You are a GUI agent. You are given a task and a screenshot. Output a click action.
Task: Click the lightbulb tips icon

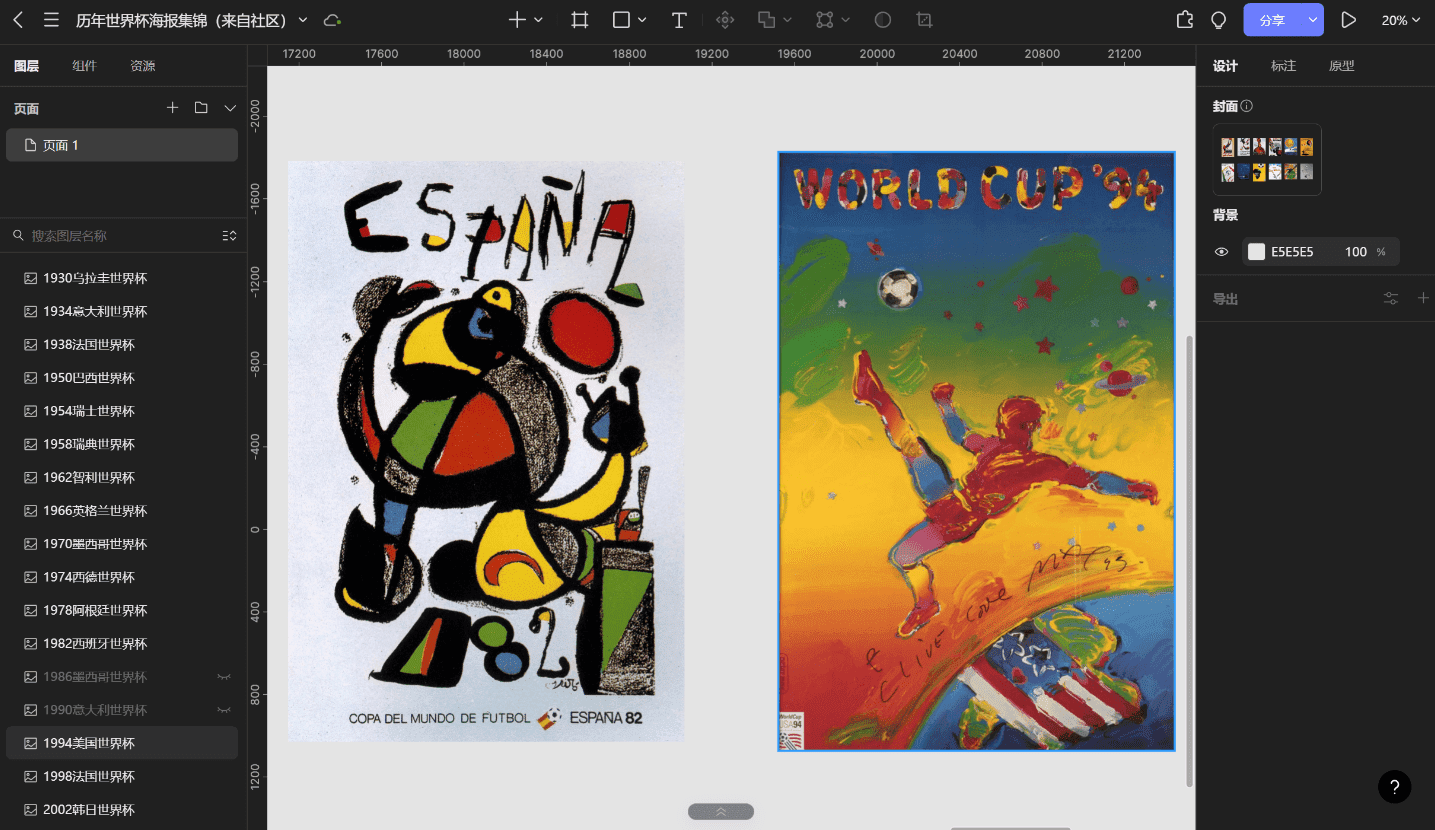[1218, 20]
